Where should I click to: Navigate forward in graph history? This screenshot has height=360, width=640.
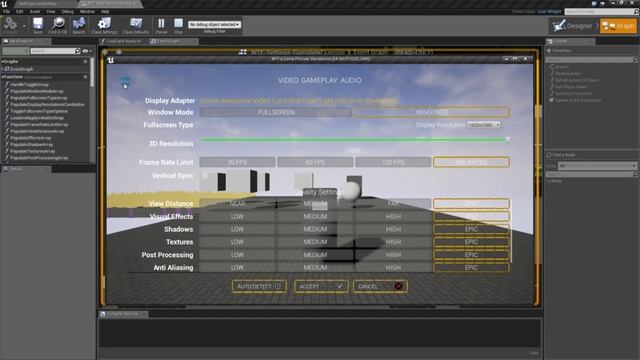pyautogui.click(x=119, y=52)
